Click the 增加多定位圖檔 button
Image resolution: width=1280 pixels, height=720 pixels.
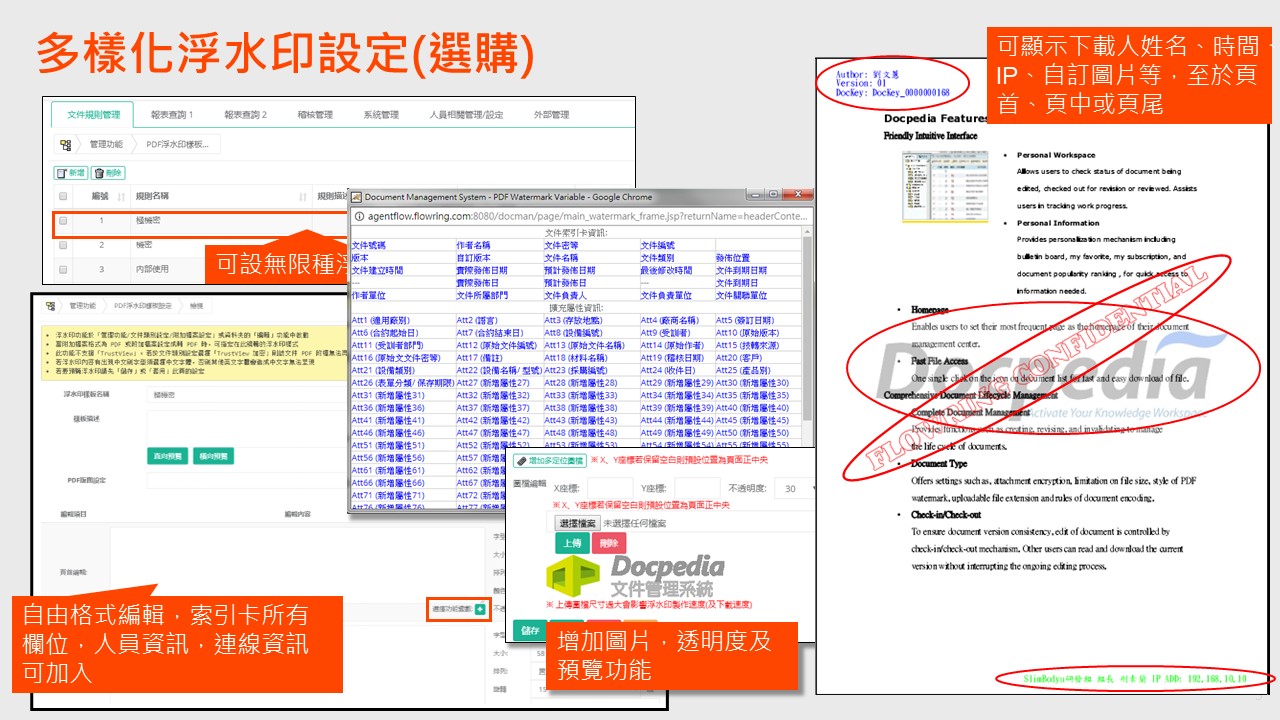tap(551, 460)
